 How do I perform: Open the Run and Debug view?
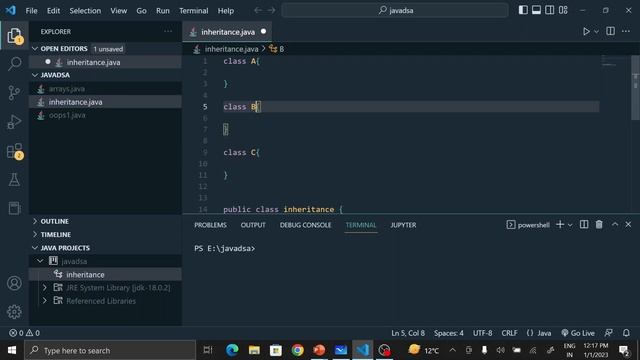coord(14,122)
